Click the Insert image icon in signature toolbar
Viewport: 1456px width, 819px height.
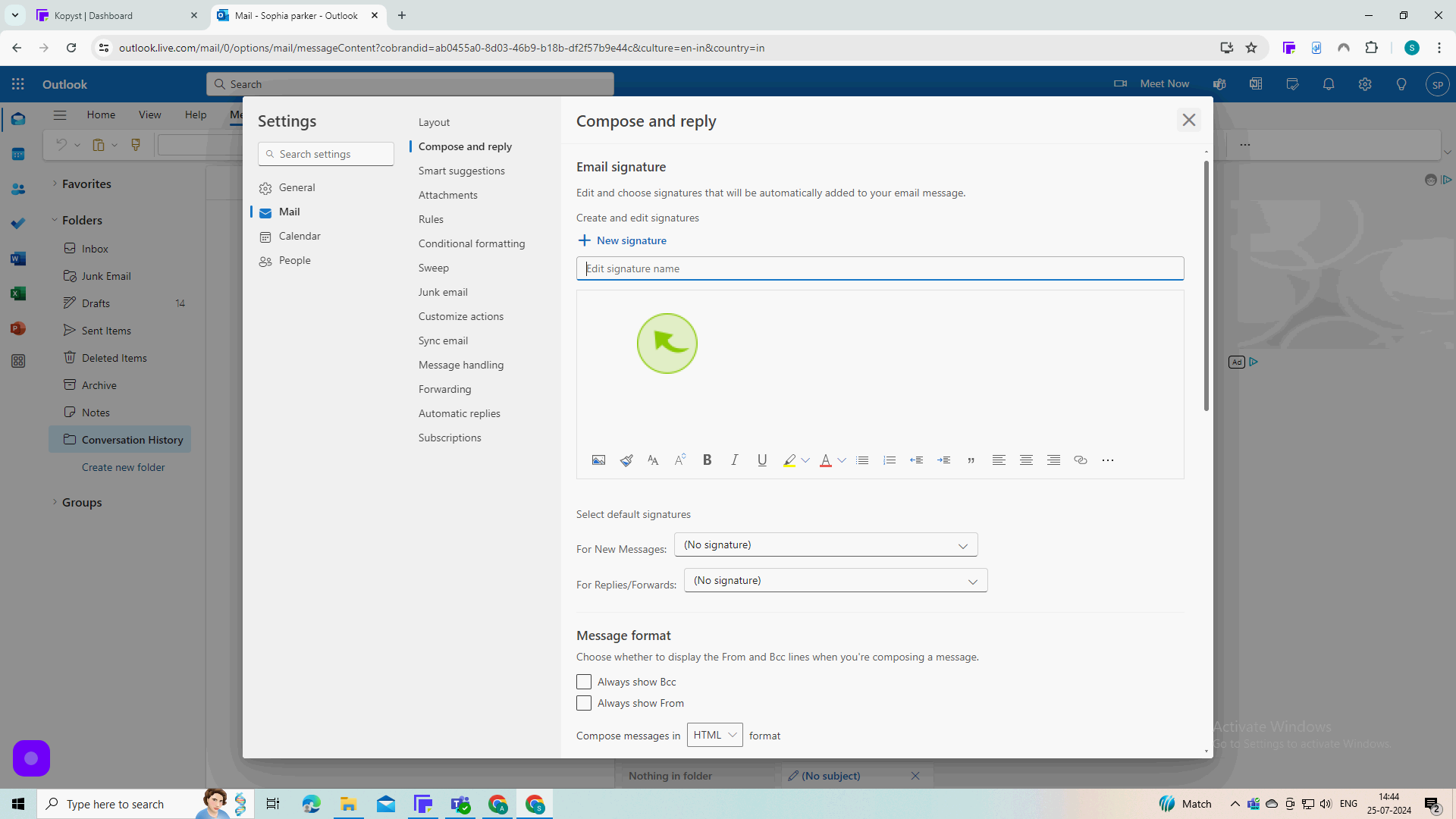click(598, 460)
